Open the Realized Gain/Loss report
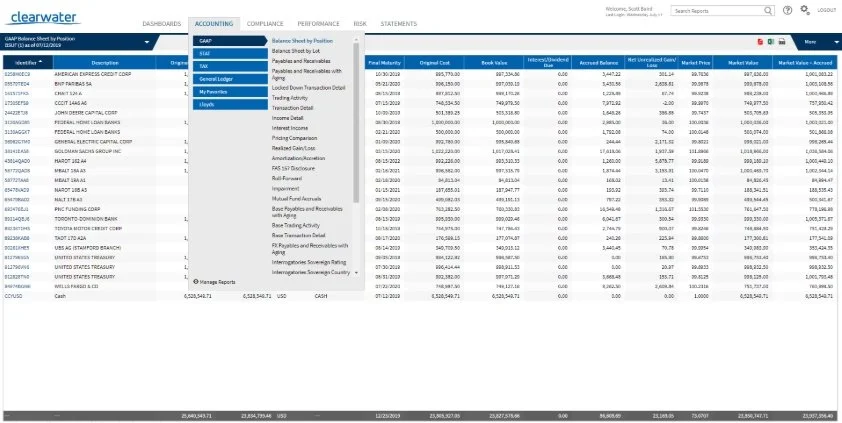The height and width of the screenshot is (423, 842). (x=294, y=149)
